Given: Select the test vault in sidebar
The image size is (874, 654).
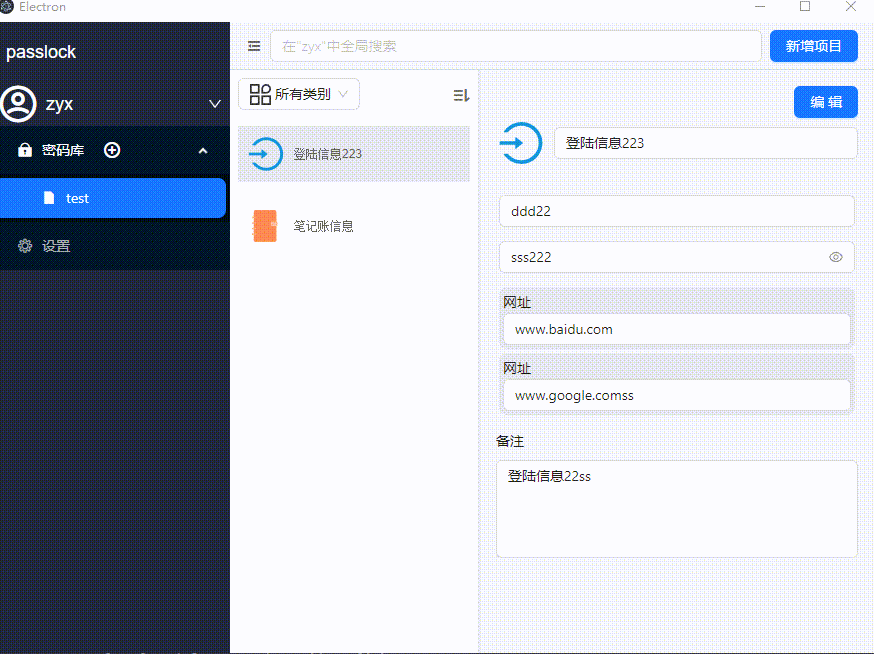Looking at the screenshot, I should point(113,198).
